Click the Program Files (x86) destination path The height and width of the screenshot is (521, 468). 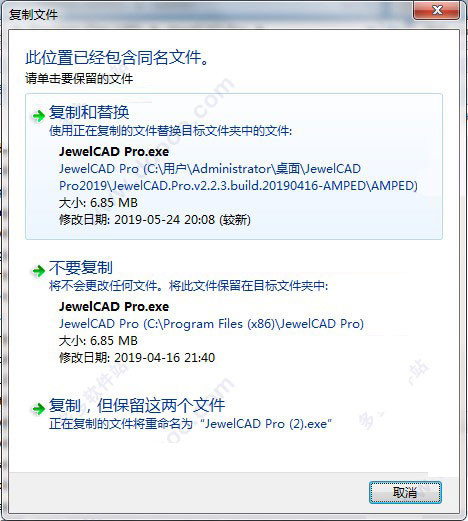click(x=211, y=324)
